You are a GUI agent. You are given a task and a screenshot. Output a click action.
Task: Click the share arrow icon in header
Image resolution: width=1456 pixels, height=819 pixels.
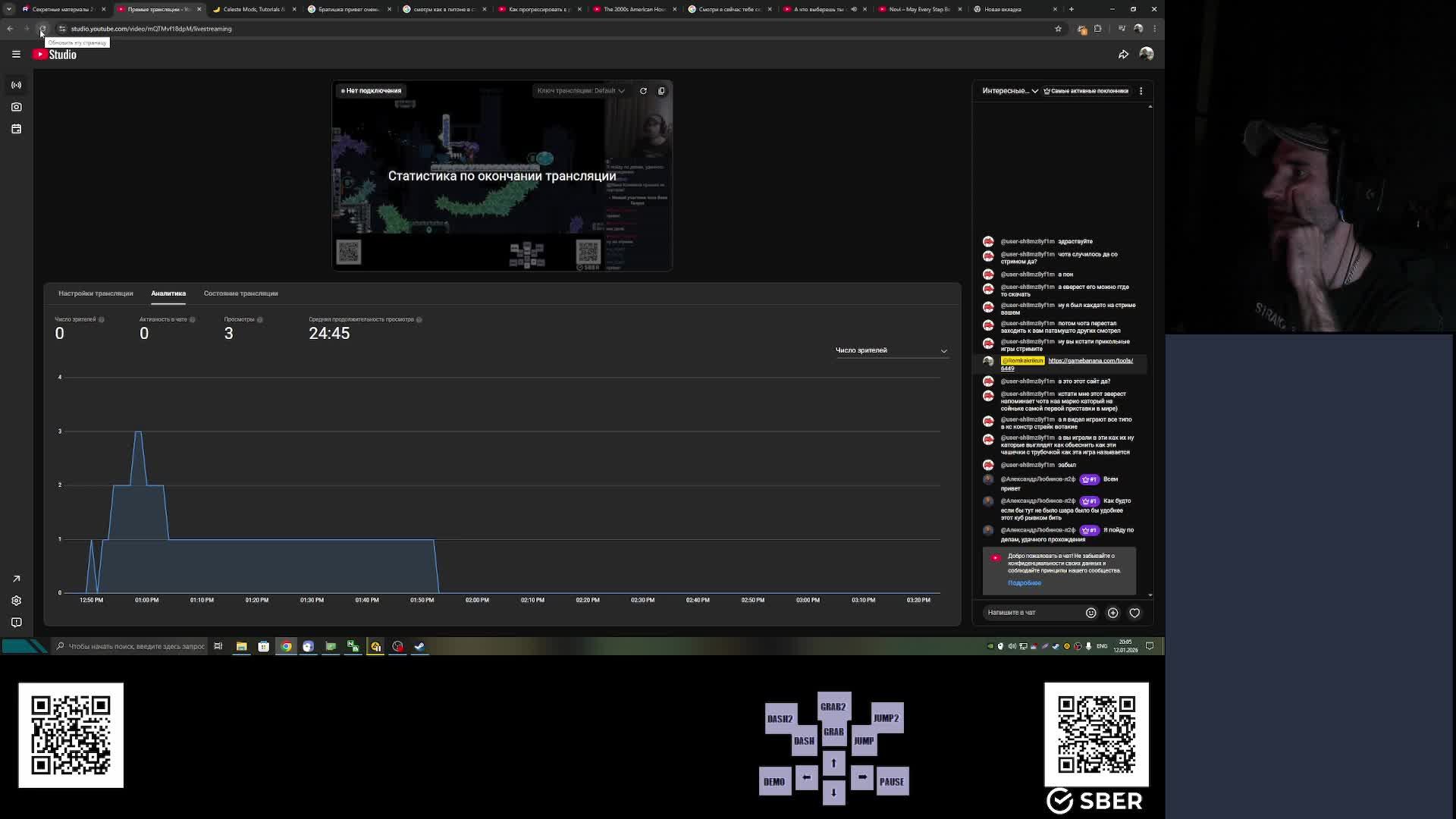click(1123, 55)
